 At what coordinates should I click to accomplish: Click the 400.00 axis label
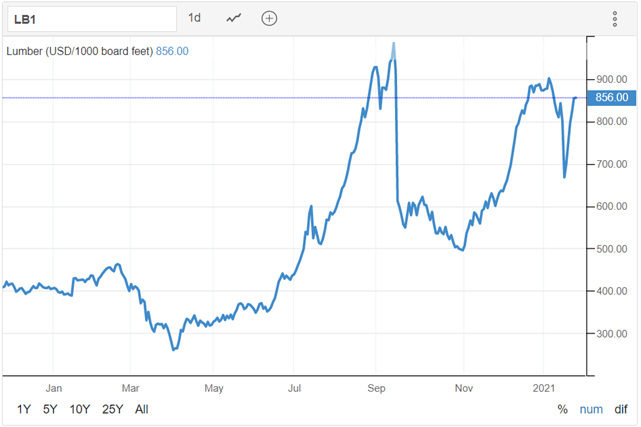(612, 291)
